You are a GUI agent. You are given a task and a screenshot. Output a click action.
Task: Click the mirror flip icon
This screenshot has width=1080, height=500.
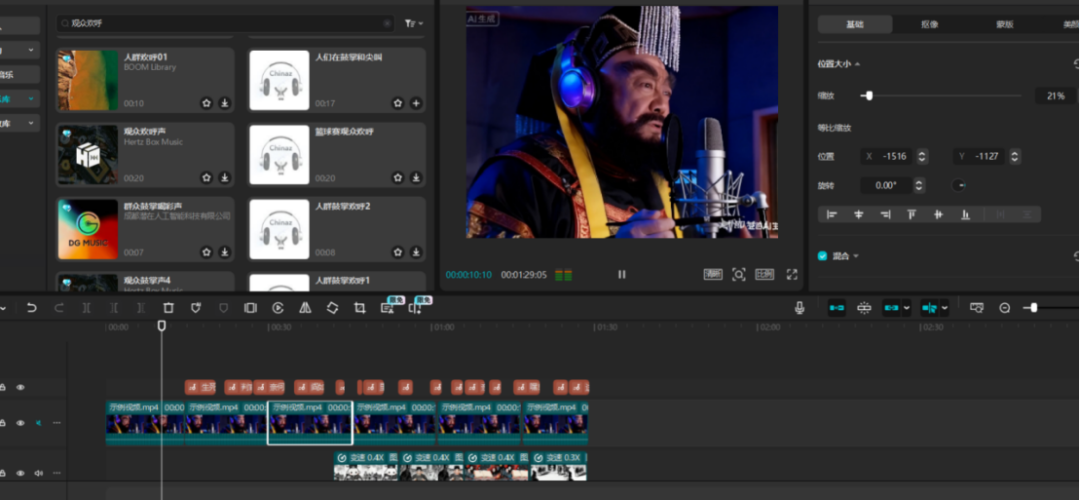tap(305, 308)
